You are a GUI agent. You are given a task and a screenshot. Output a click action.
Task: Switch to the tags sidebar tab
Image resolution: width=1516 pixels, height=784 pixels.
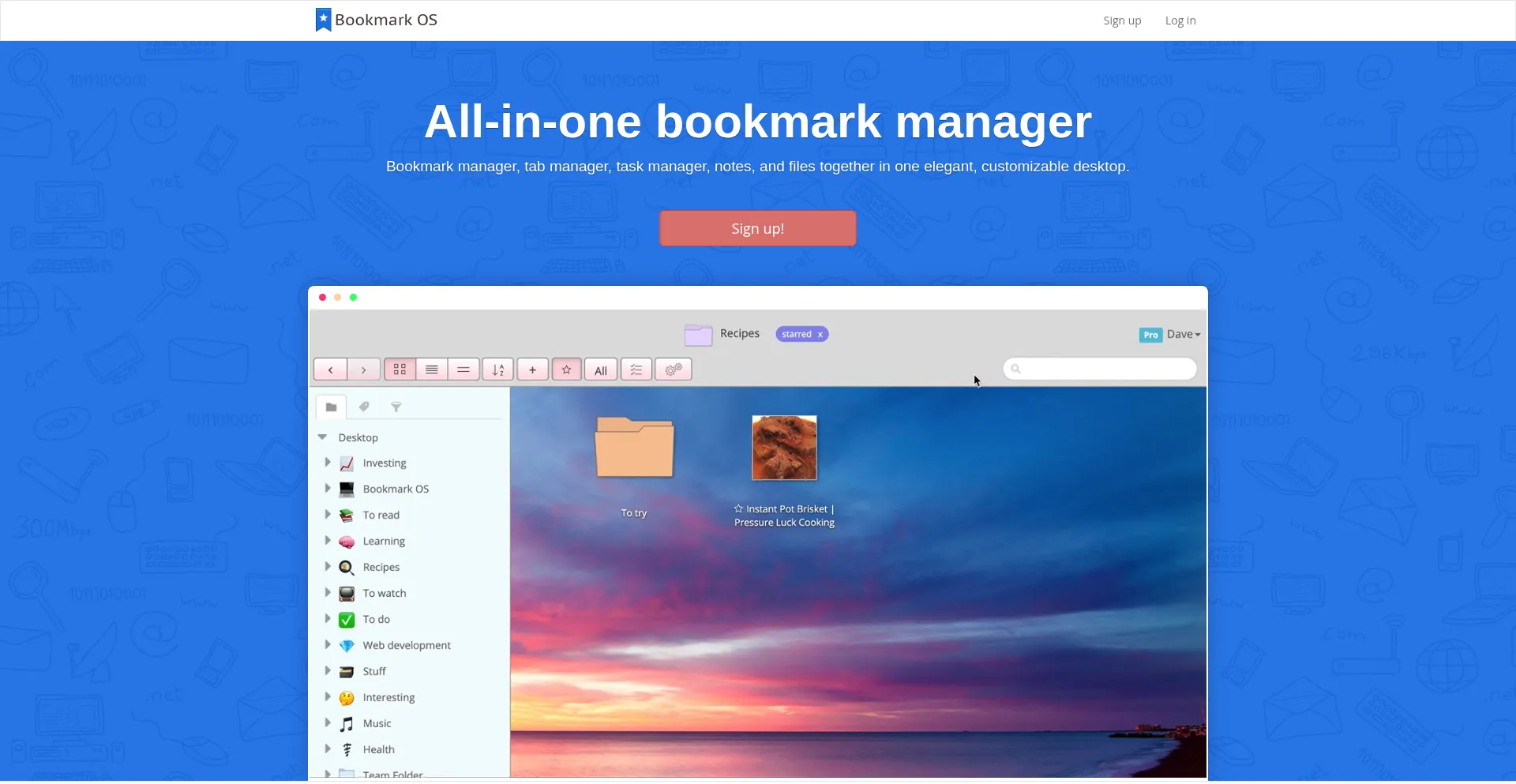pyautogui.click(x=364, y=407)
